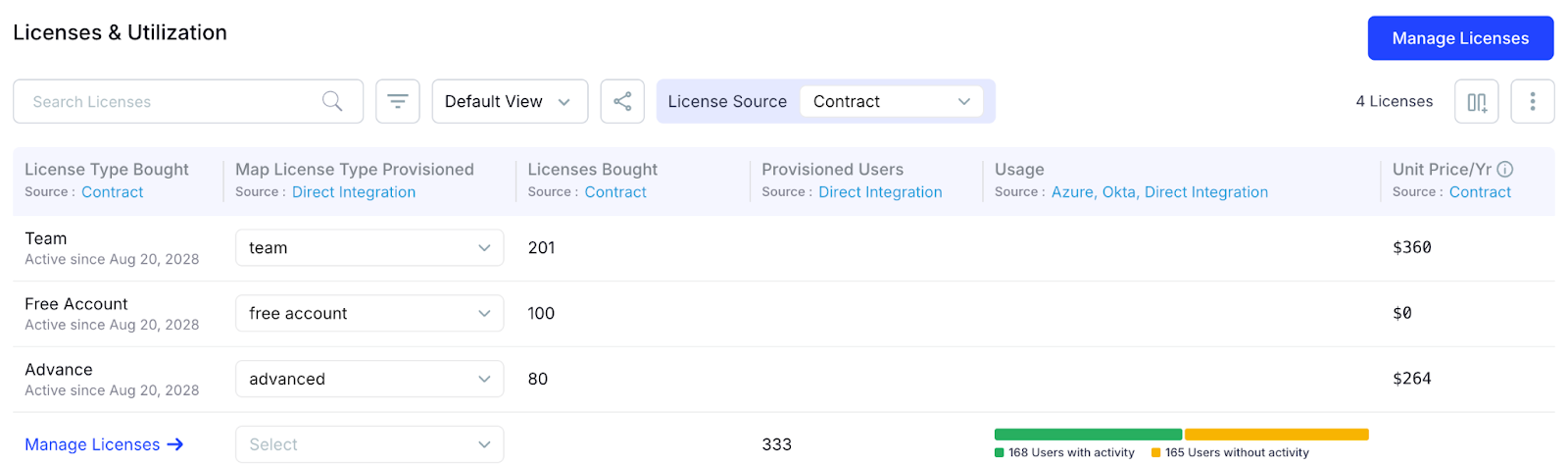Open the License Source Contract dropdown
Screen dimensions: 1568x465
[891, 101]
